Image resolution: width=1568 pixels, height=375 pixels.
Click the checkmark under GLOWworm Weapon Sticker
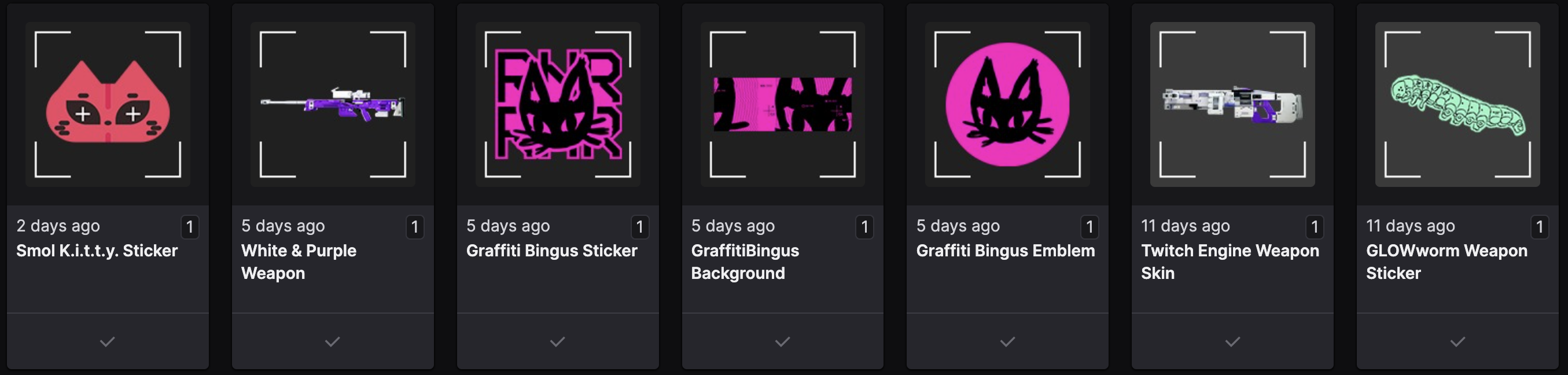pyautogui.click(x=1457, y=341)
